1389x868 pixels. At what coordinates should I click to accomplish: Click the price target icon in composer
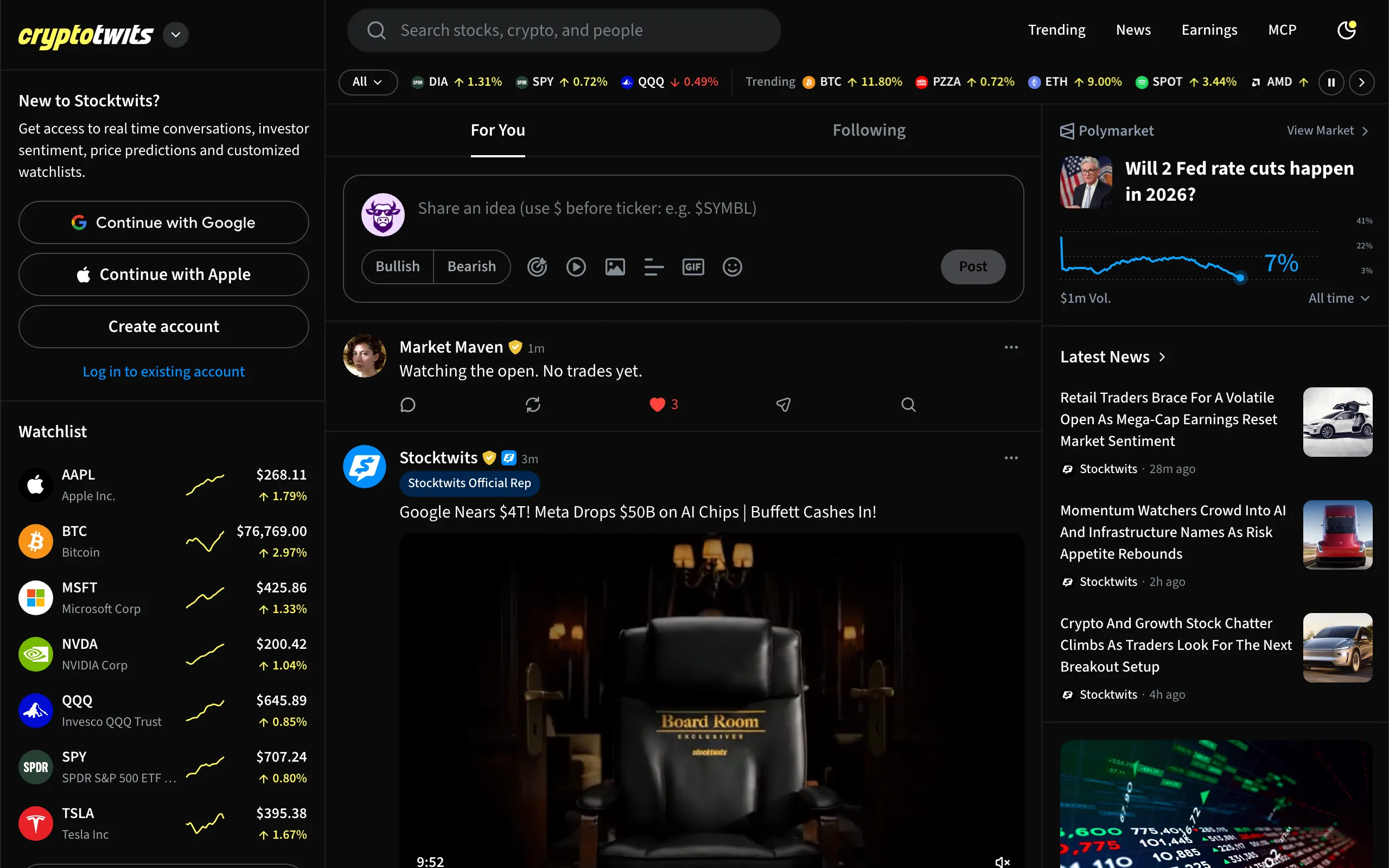pyautogui.click(x=537, y=267)
